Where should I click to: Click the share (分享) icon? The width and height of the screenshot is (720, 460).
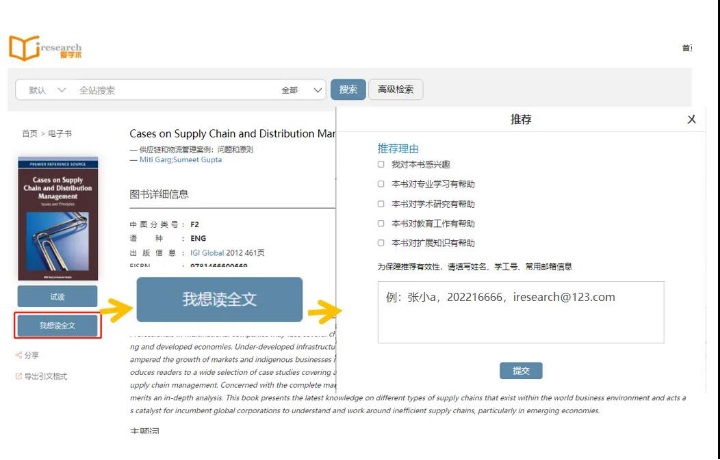click(x=19, y=355)
